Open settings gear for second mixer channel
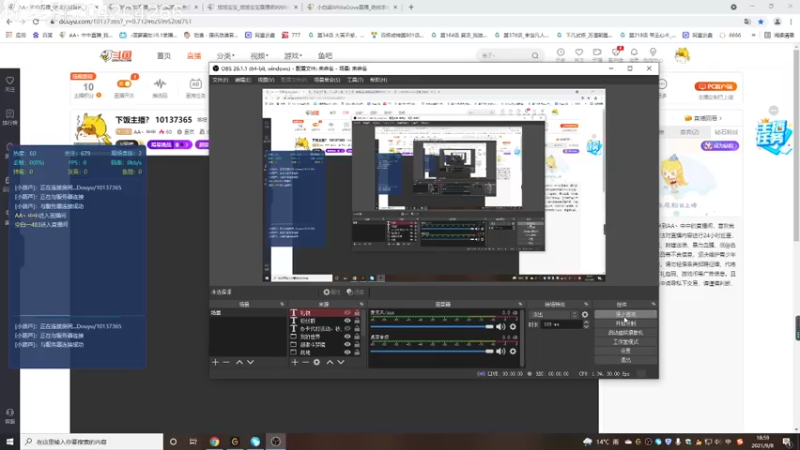This screenshot has height=450, width=800. pos(513,351)
